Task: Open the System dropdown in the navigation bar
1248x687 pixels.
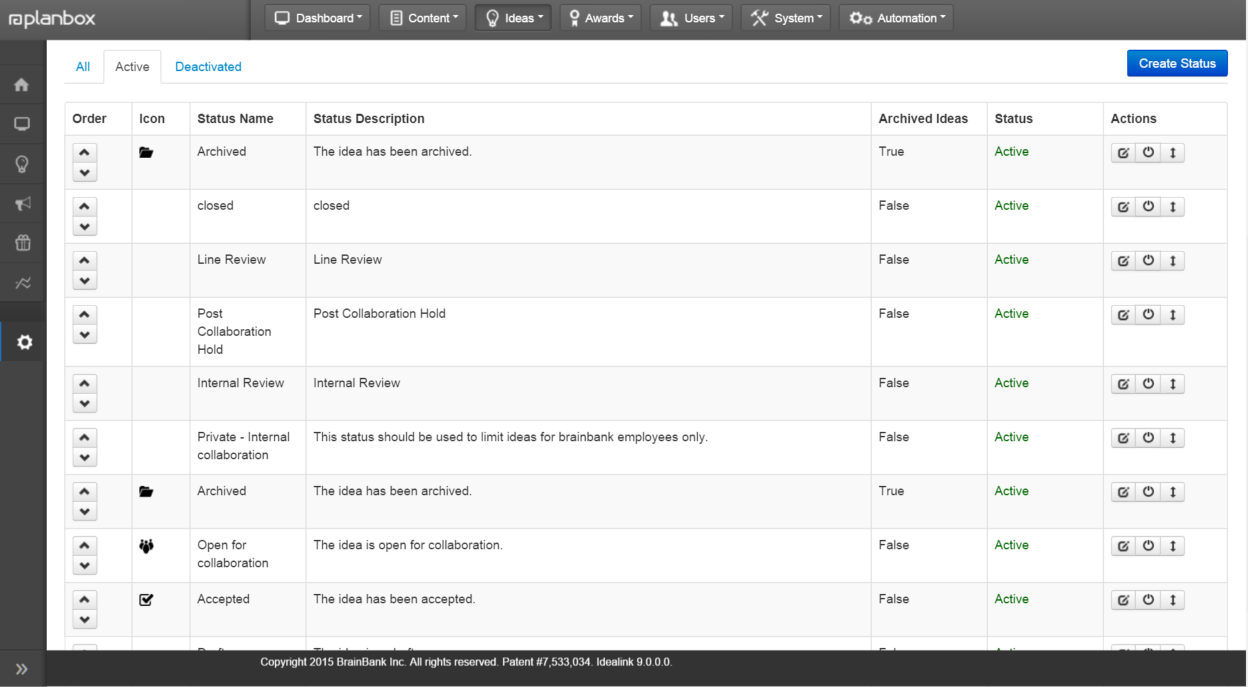Action: (786, 17)
